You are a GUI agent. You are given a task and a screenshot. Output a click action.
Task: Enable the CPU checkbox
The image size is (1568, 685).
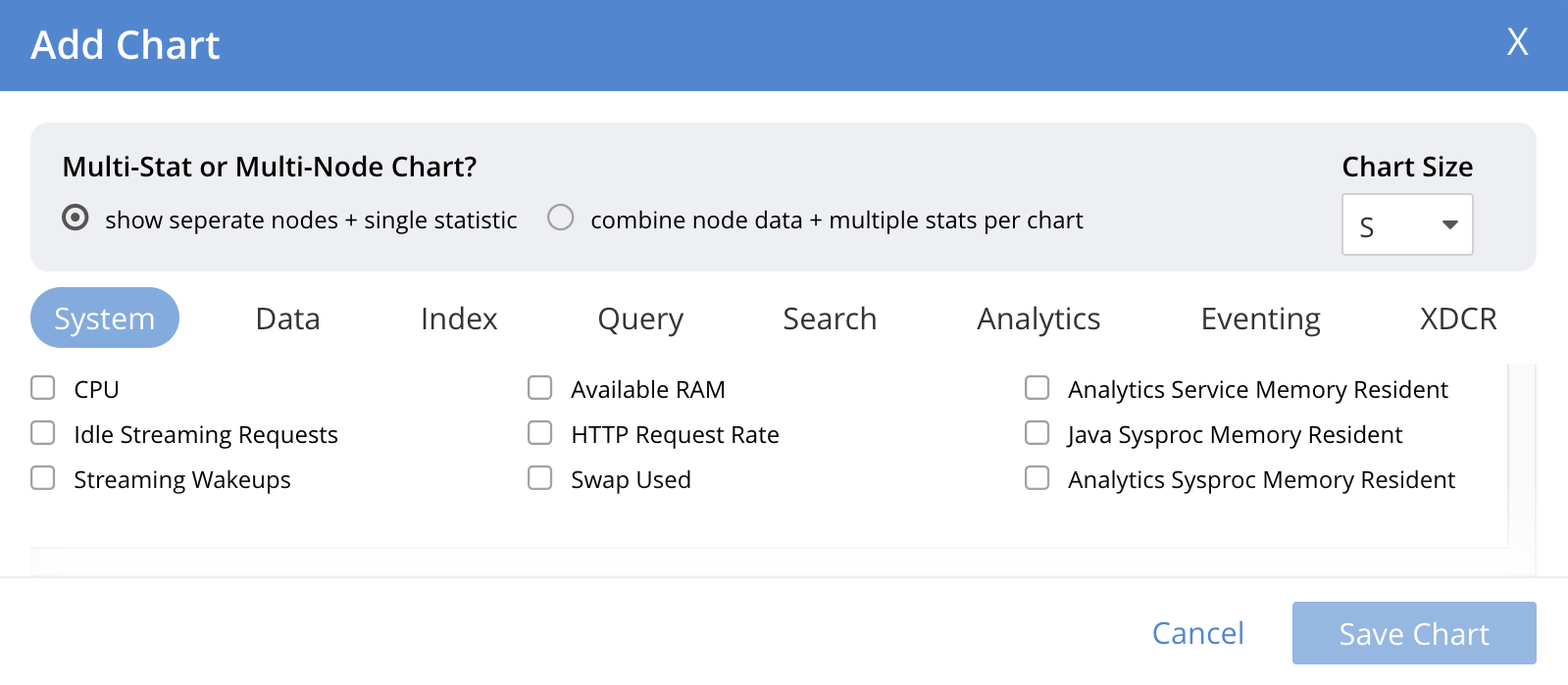pyautogui.click(x=43, y=388)
